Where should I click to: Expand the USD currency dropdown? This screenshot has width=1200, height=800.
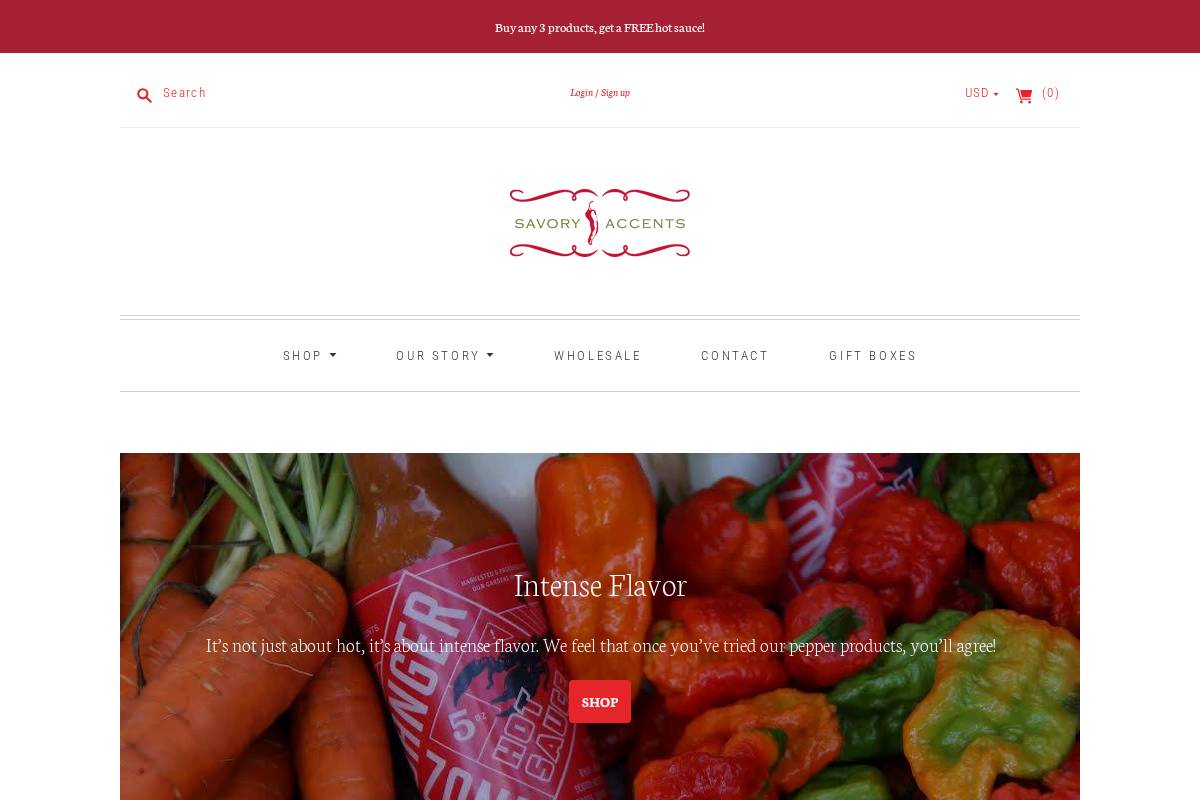click(981, 93)
